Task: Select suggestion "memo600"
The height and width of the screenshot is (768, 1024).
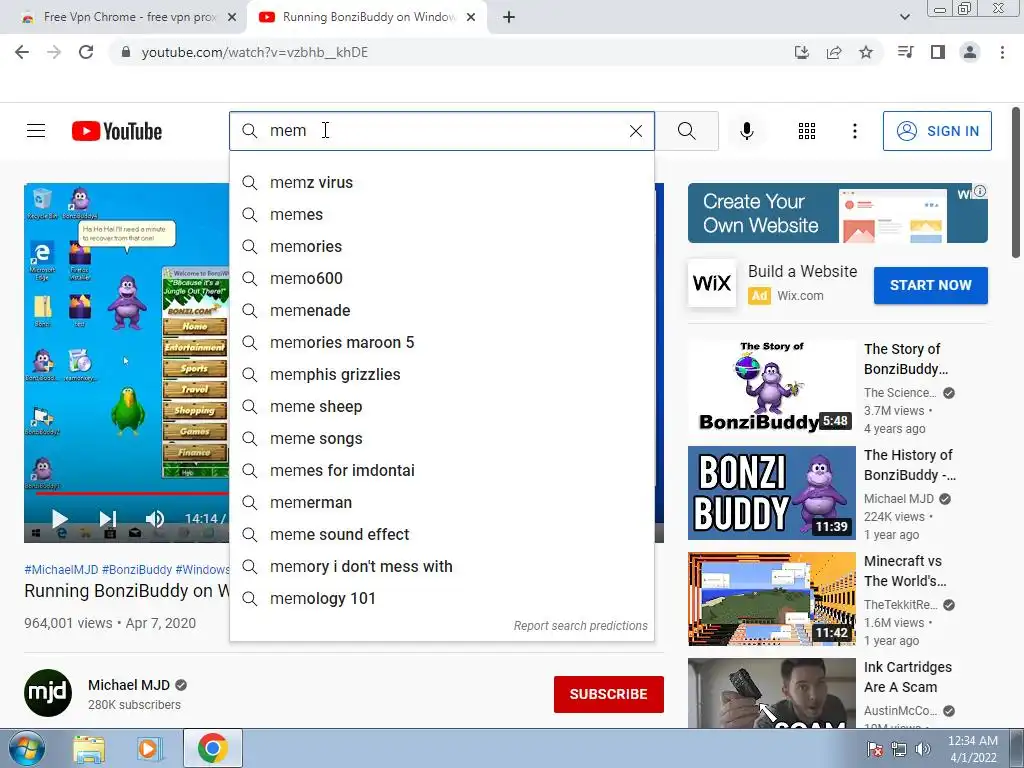Action: (x=441, y=278)
